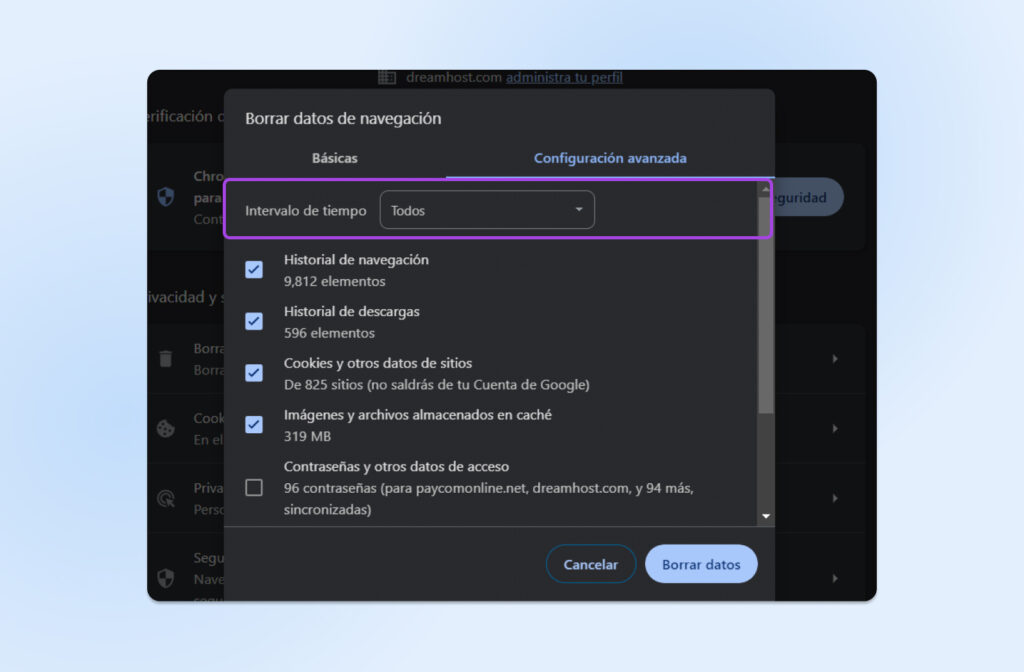Click the Cancelar button
The image size is (1024, 672).
pos(590,564)
